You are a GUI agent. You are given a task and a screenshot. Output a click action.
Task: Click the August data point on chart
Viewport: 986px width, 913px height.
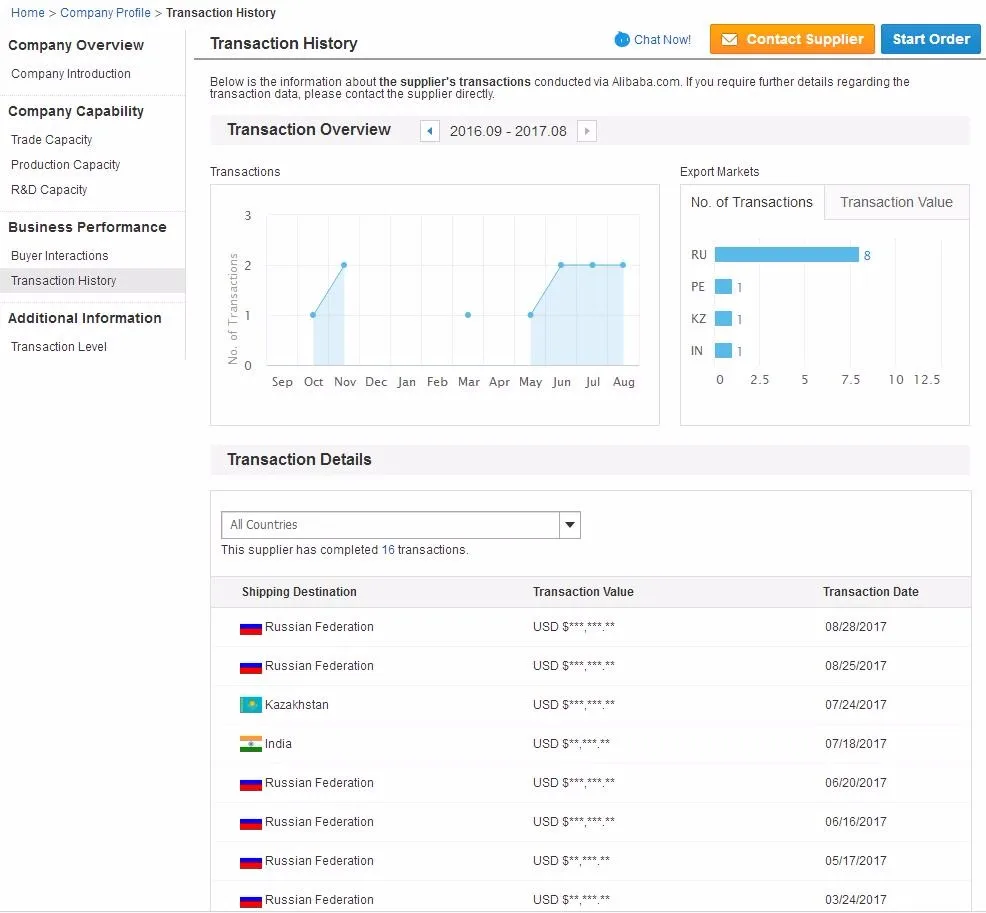click(x=623, y=265)
